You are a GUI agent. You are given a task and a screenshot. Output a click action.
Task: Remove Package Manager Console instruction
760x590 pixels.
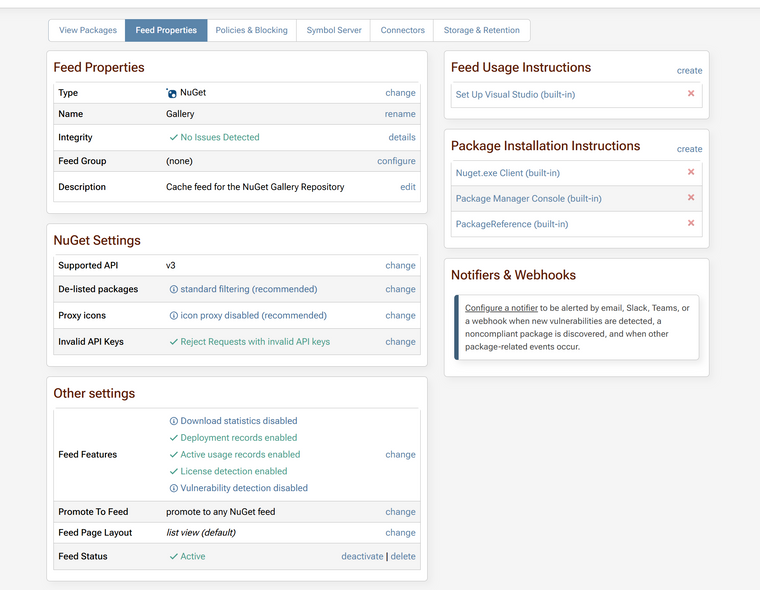pyautogui.click(x=690, y=198)
